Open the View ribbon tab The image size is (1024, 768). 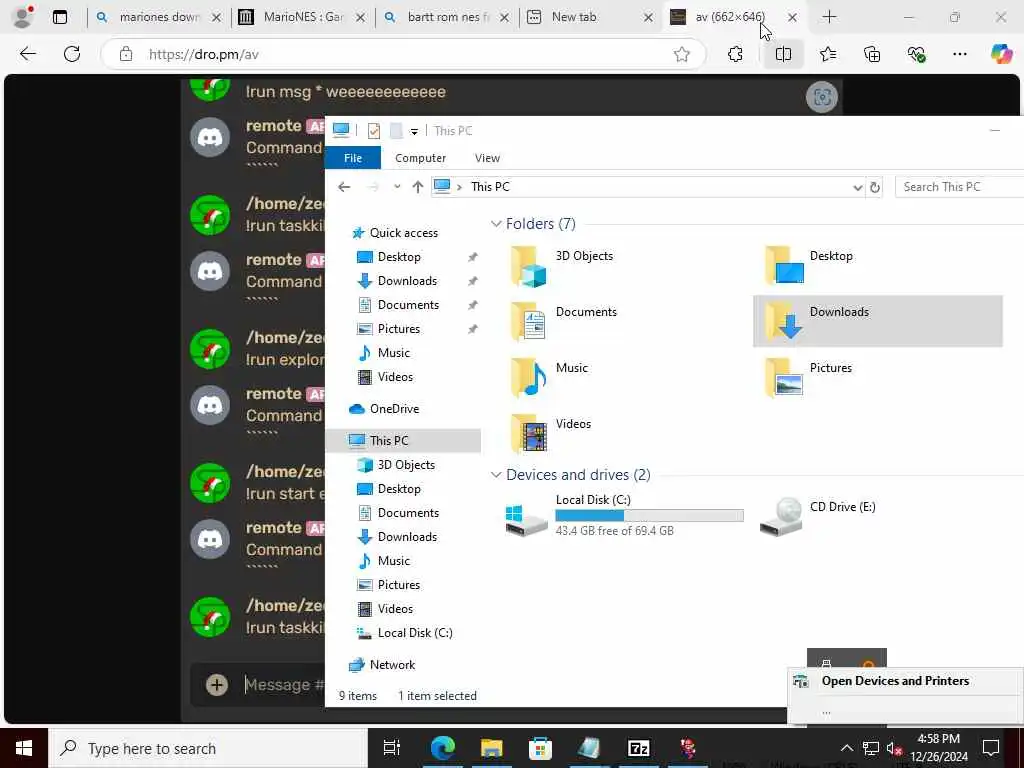pyautogui.click(x=487, y=158)
